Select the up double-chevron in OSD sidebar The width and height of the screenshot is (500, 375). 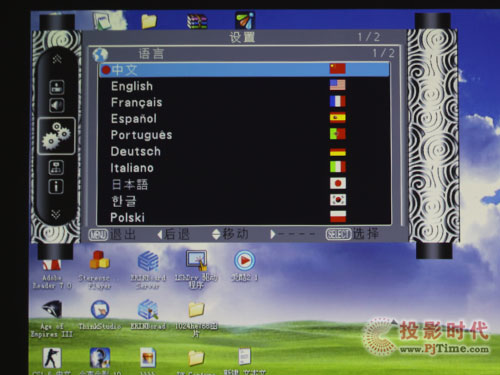coord(57,59)
